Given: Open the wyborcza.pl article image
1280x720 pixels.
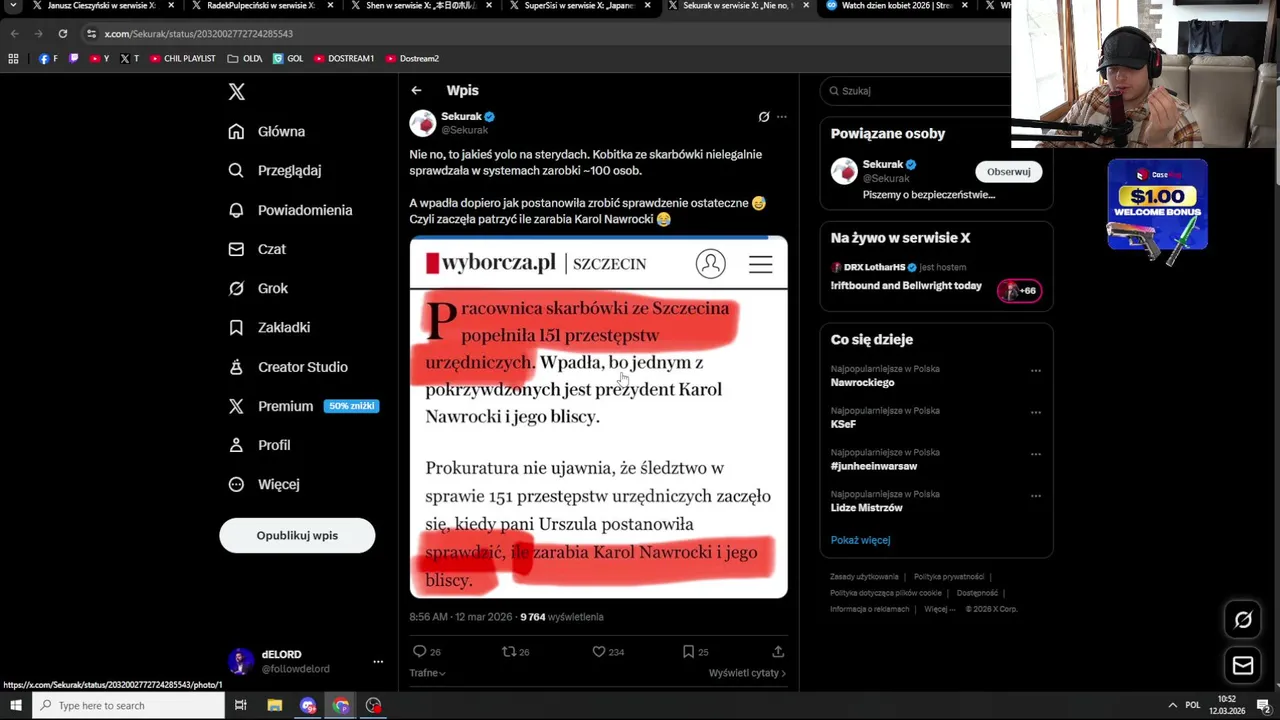Looking at the screenshot, I should click(598, 417).
